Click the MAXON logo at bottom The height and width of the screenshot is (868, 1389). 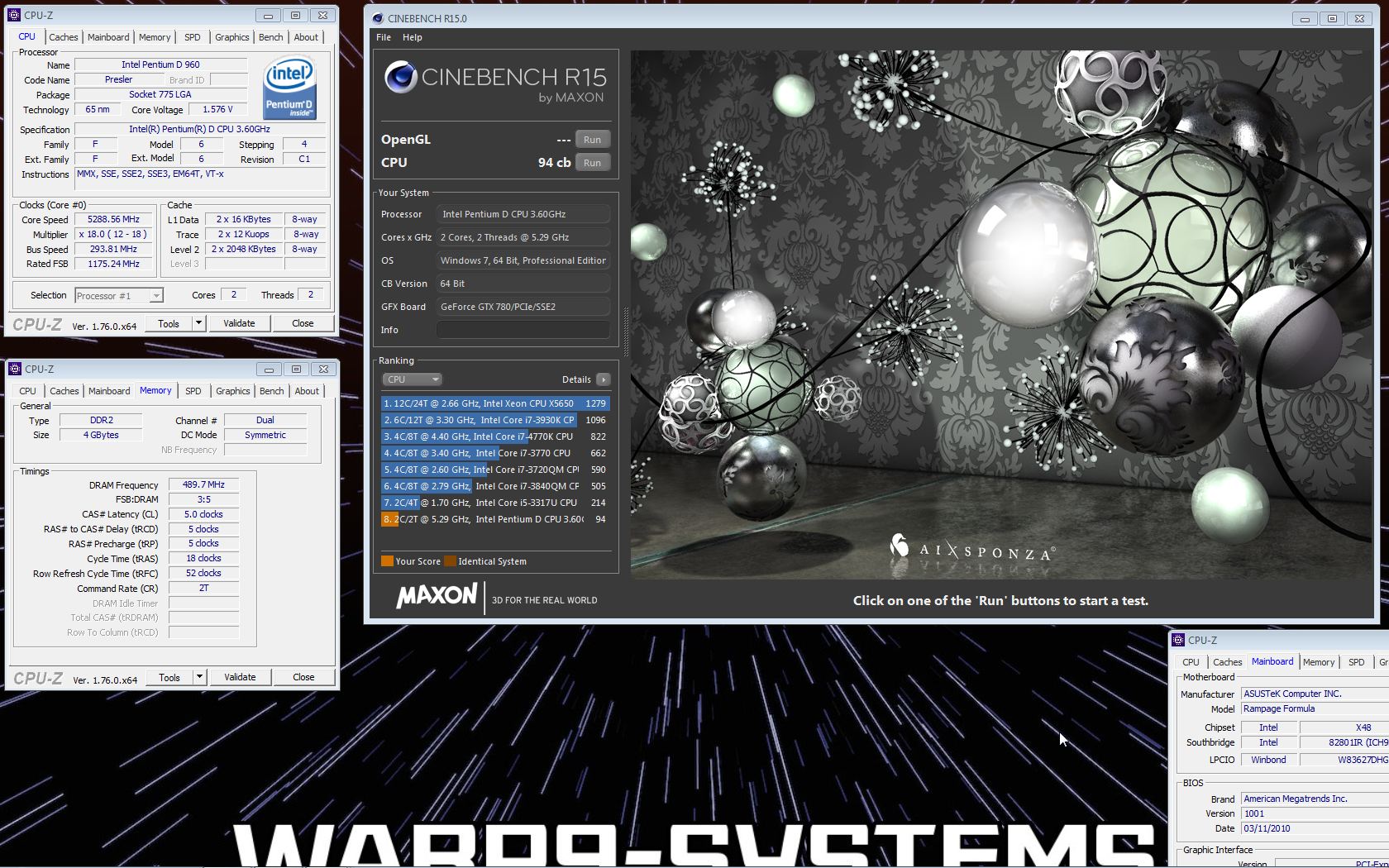coord(437,595)
